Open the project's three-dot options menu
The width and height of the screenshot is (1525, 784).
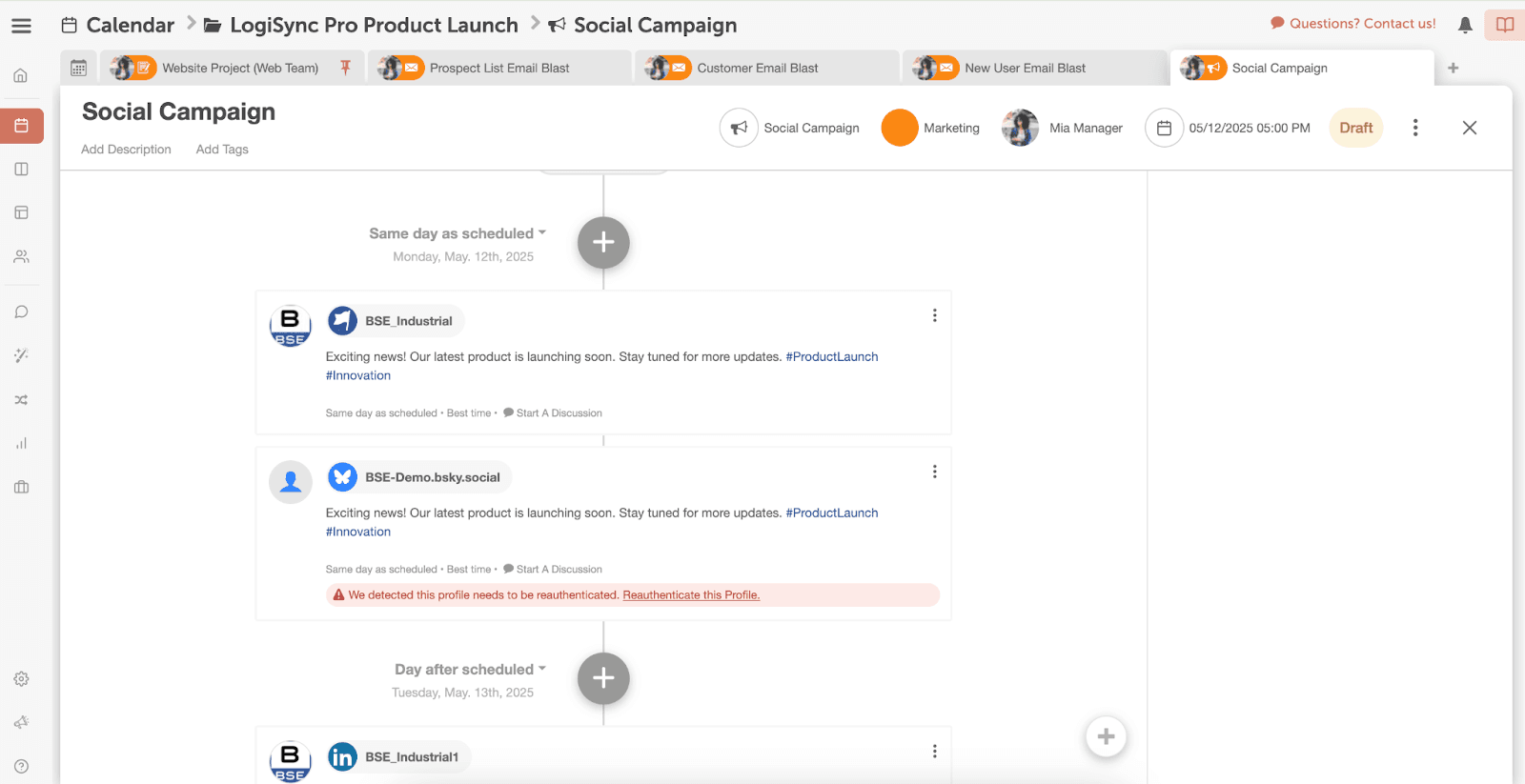(1414, 128)
